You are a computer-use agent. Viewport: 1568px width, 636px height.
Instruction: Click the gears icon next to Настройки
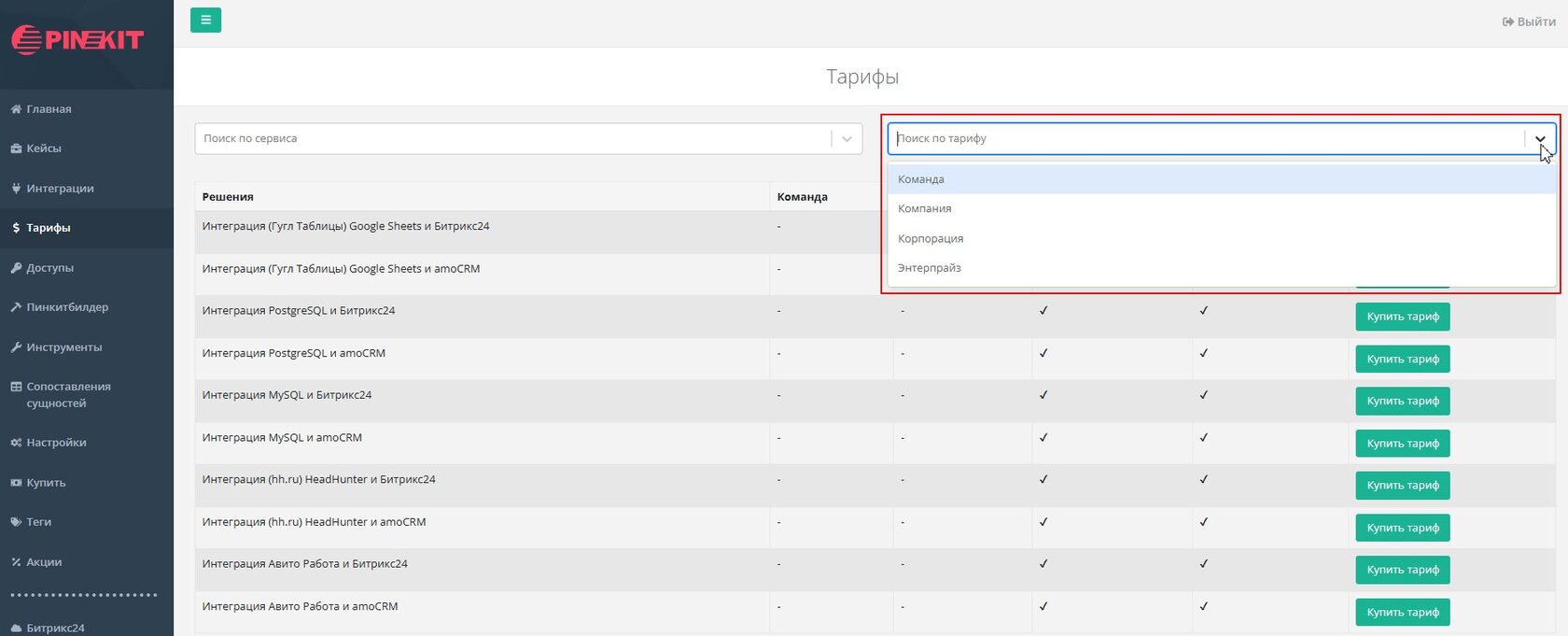pos(16,443)
